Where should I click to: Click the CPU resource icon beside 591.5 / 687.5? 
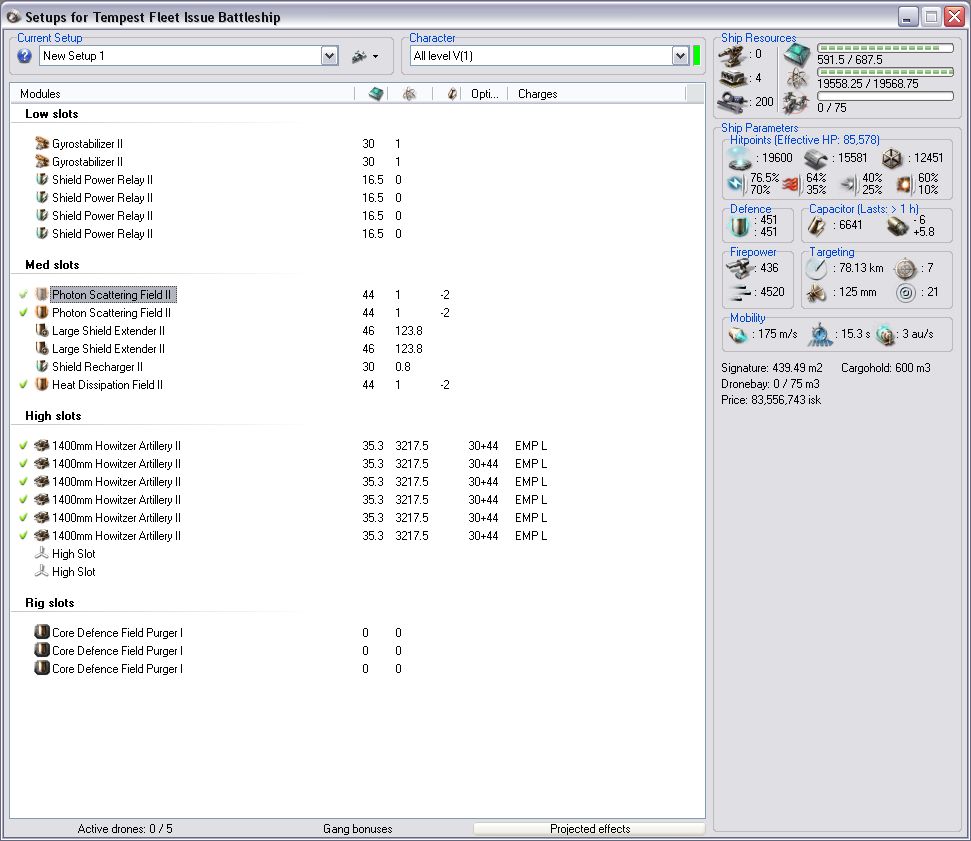coord(797,56)
